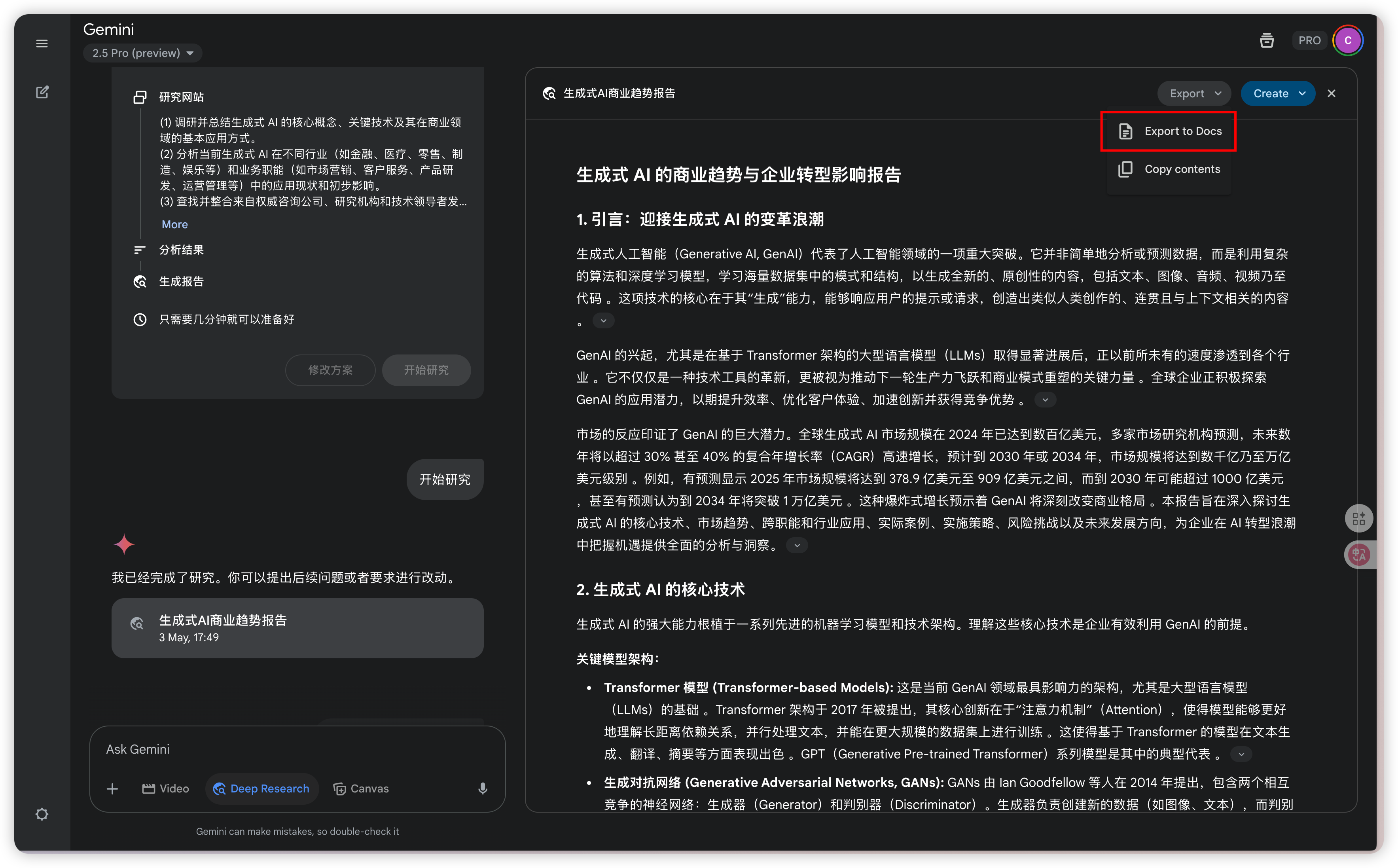Select the Video tool chip
Screen dimensions: 1398x868
[x=166, y=789]
